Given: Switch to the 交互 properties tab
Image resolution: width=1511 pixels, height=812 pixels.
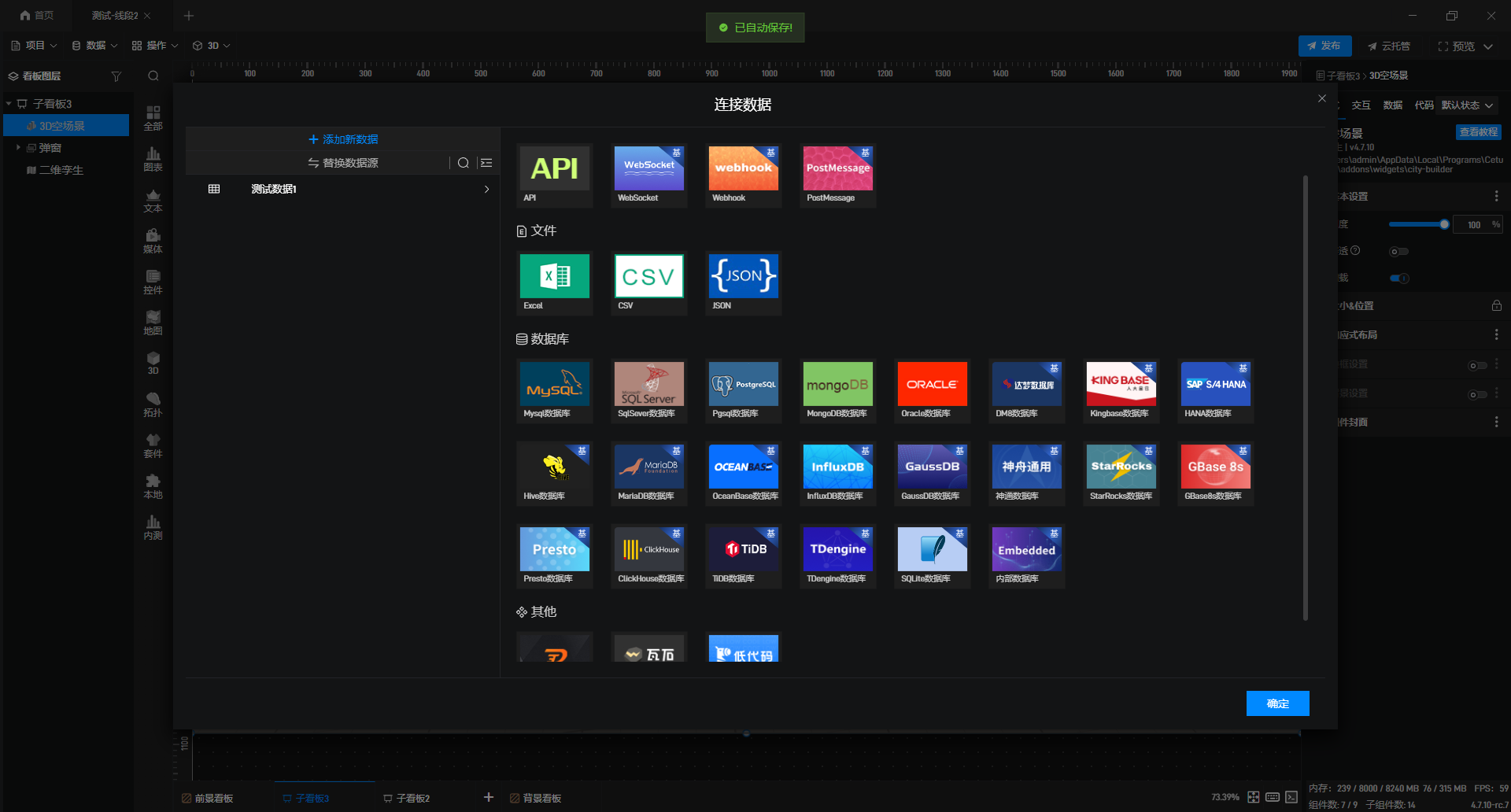Looking at the screenshot, I should click(x=1361, y=105).
